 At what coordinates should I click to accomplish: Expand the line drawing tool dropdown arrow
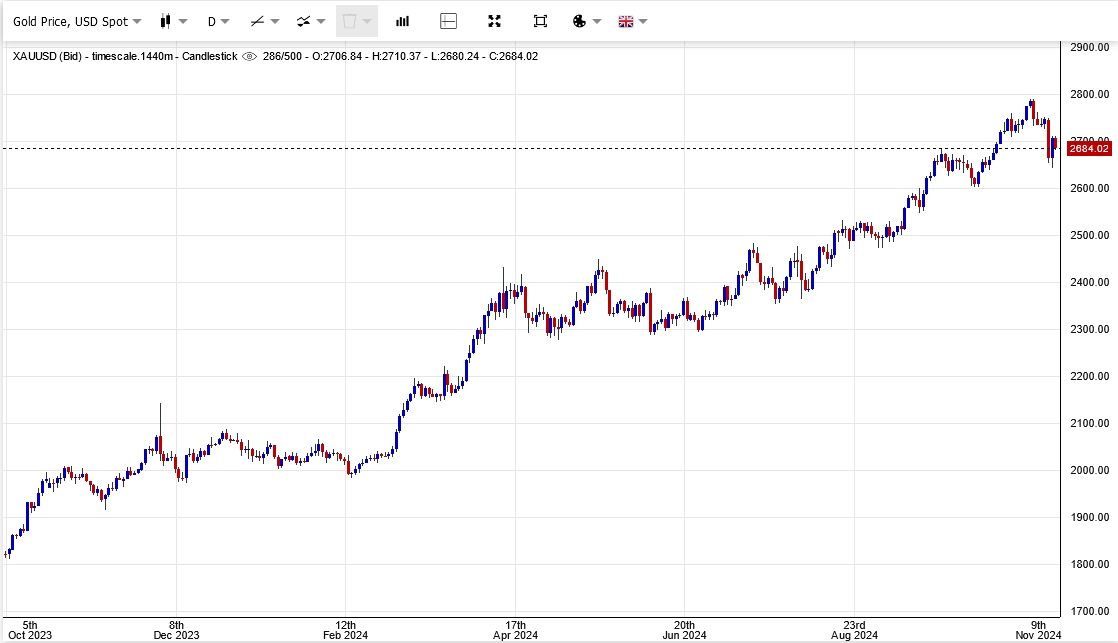(275, 21)
